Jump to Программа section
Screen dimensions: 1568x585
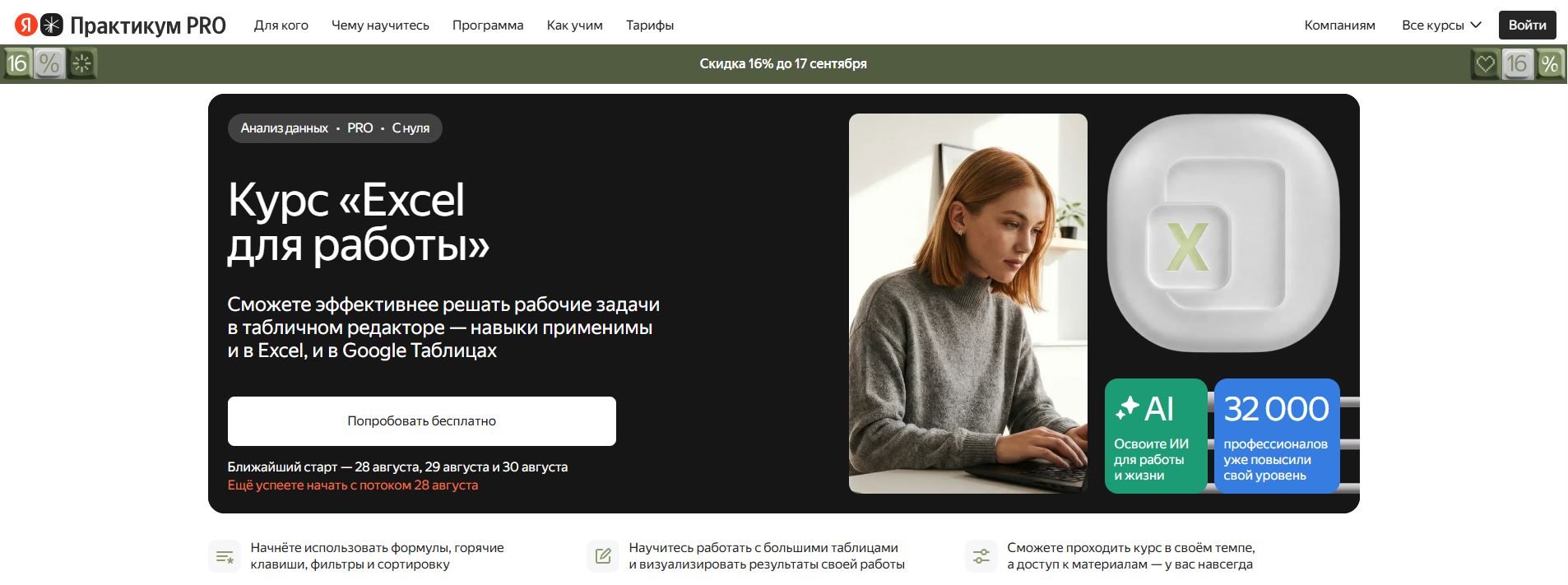pos(488,26)
